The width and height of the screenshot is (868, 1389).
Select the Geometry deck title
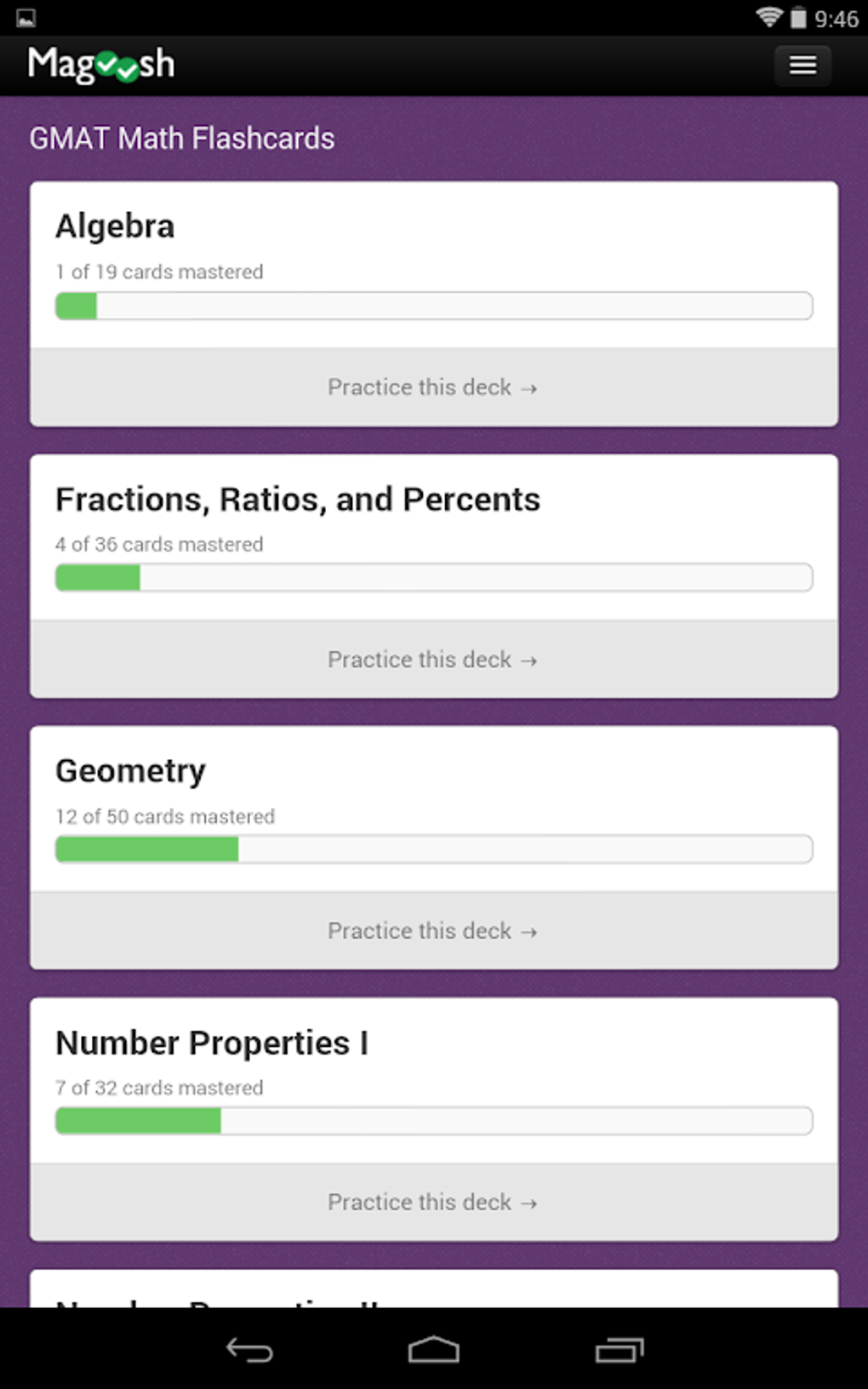(x=130, y=771)
